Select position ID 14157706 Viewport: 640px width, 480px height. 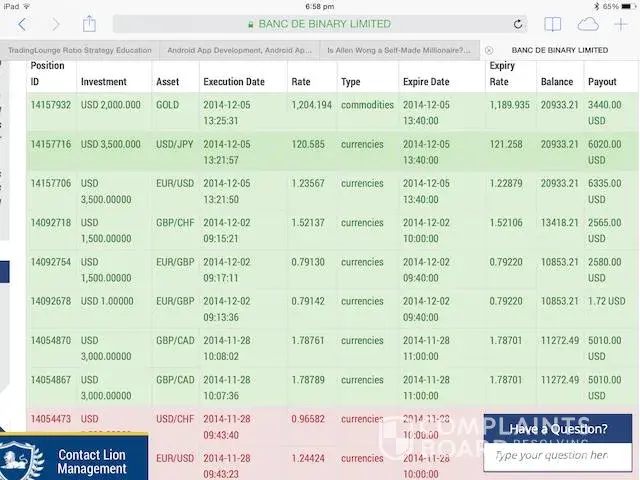[51, 183]
